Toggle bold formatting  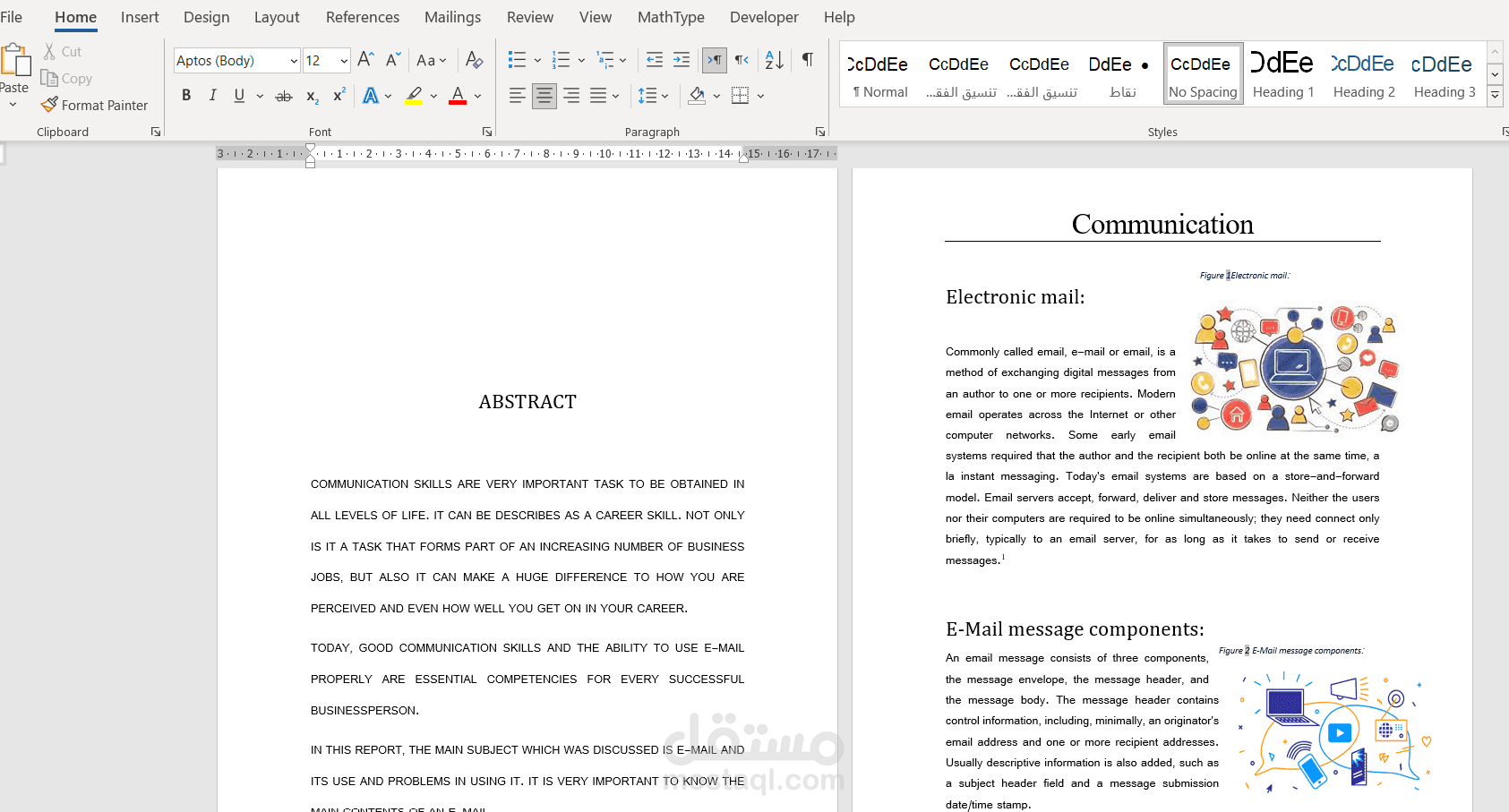[x=186, y=96]
